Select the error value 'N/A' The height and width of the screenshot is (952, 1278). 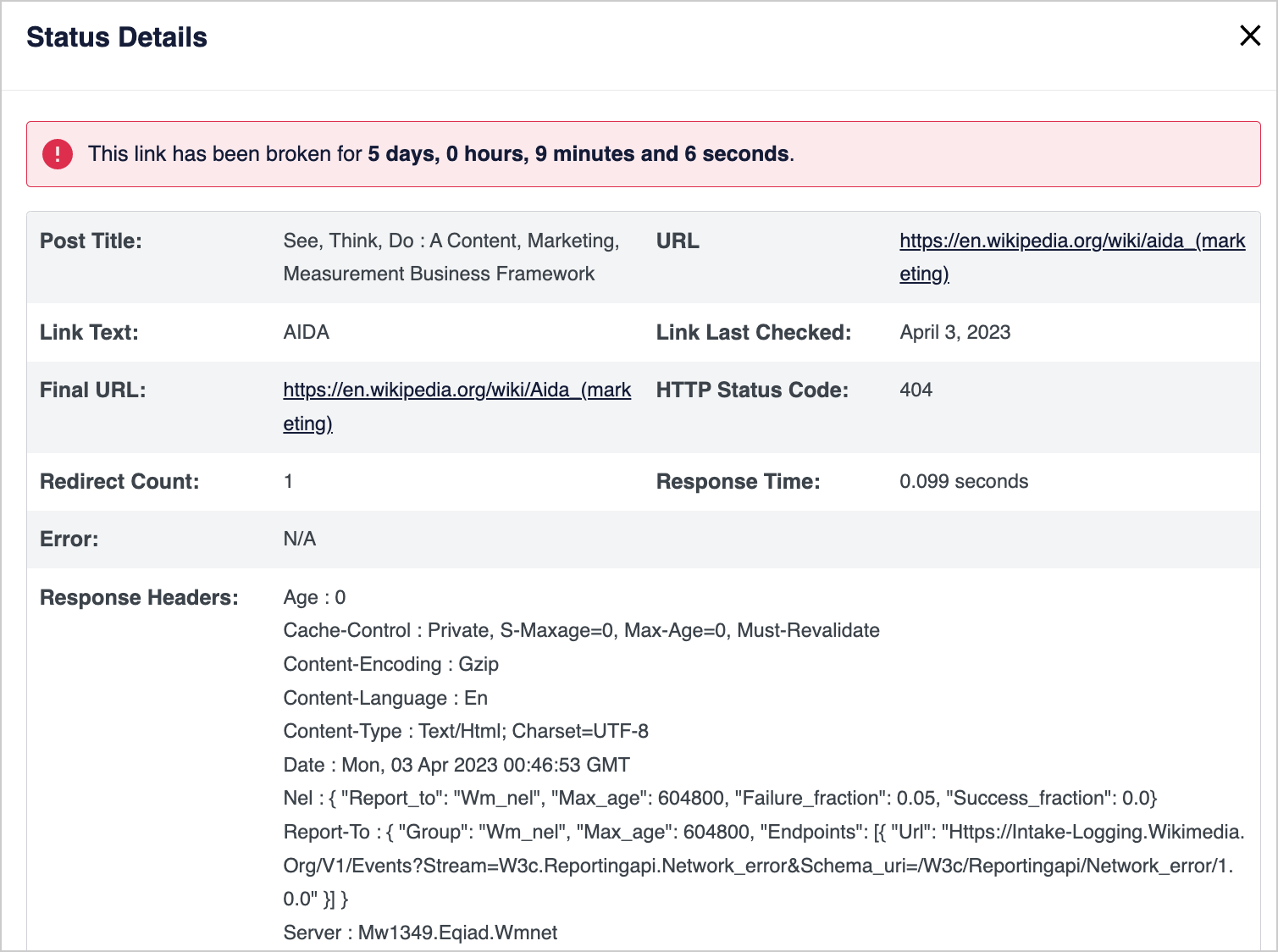coord(299,540)
